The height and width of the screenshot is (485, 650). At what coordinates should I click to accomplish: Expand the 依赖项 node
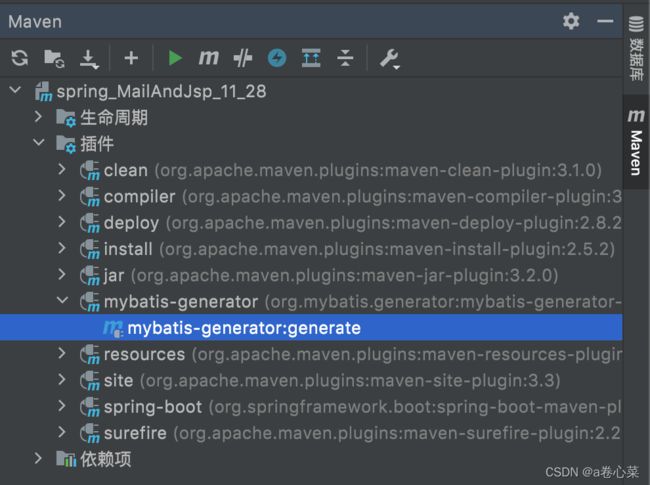[38, 458]
